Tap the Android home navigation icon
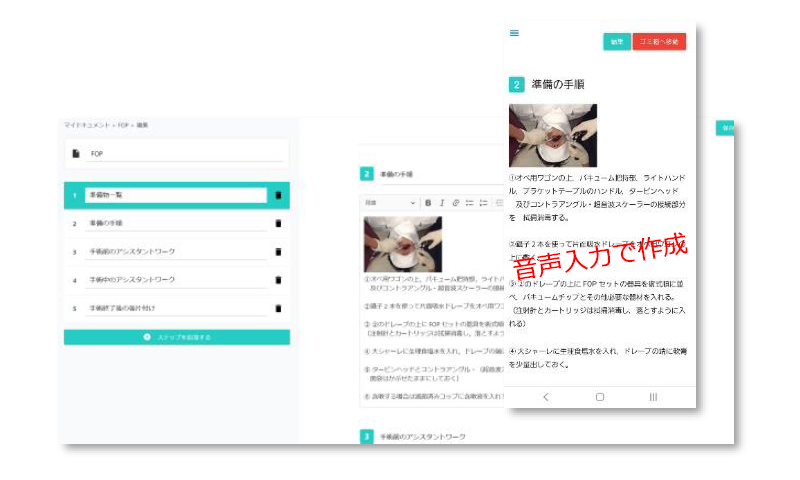 600,397
